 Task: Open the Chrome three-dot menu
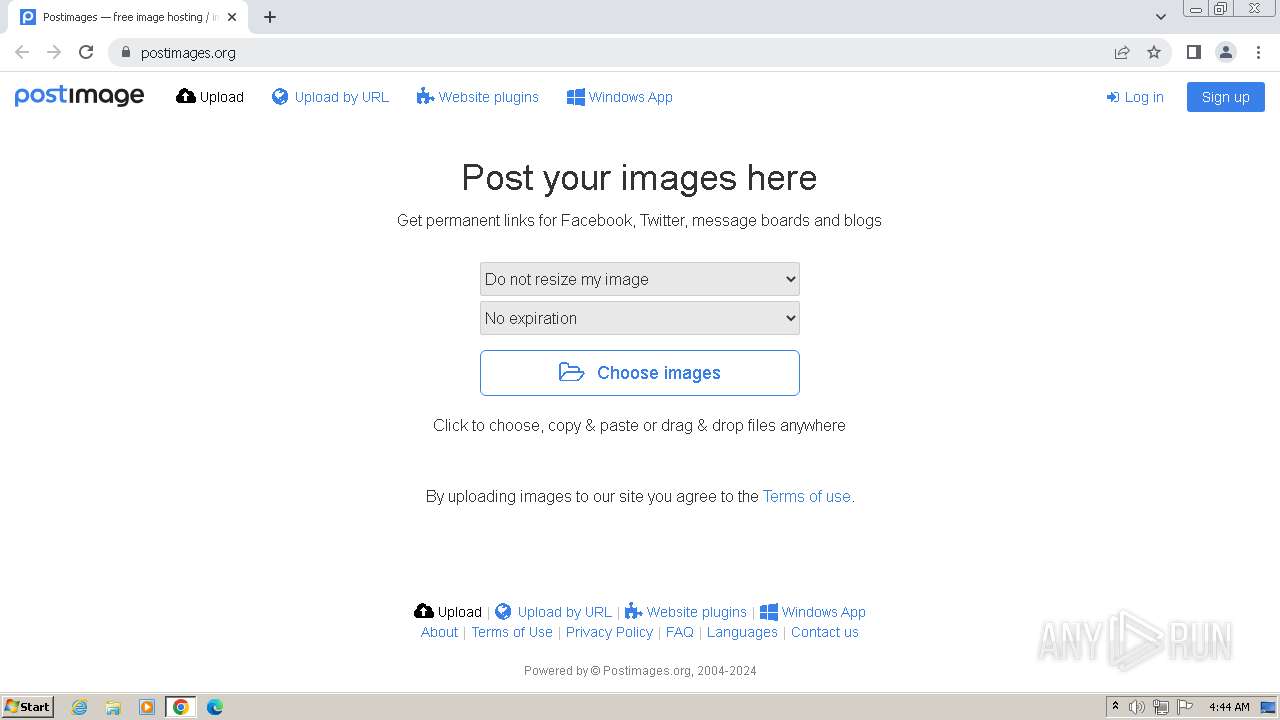pos(1258,52)
